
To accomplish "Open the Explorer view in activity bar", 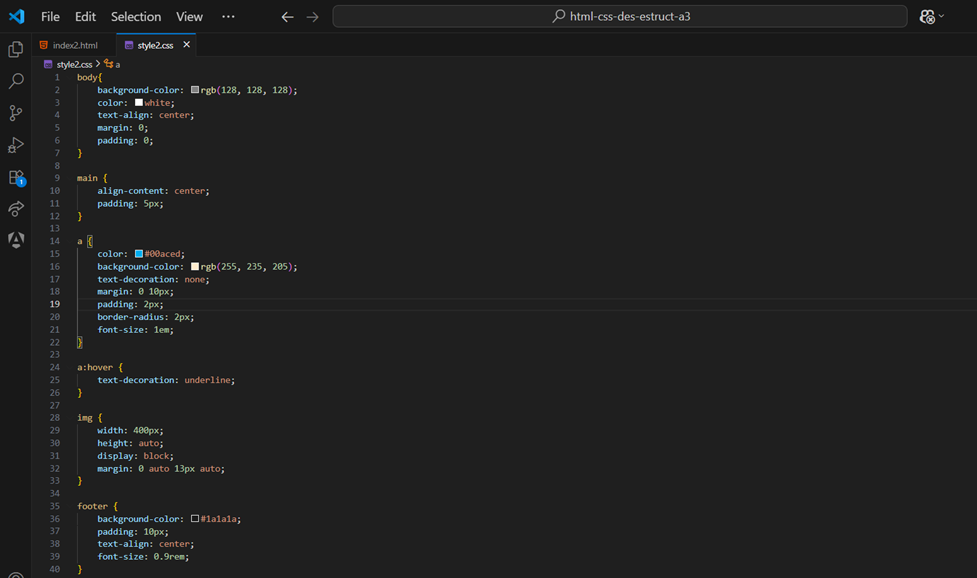I will (x=16, y=49).
